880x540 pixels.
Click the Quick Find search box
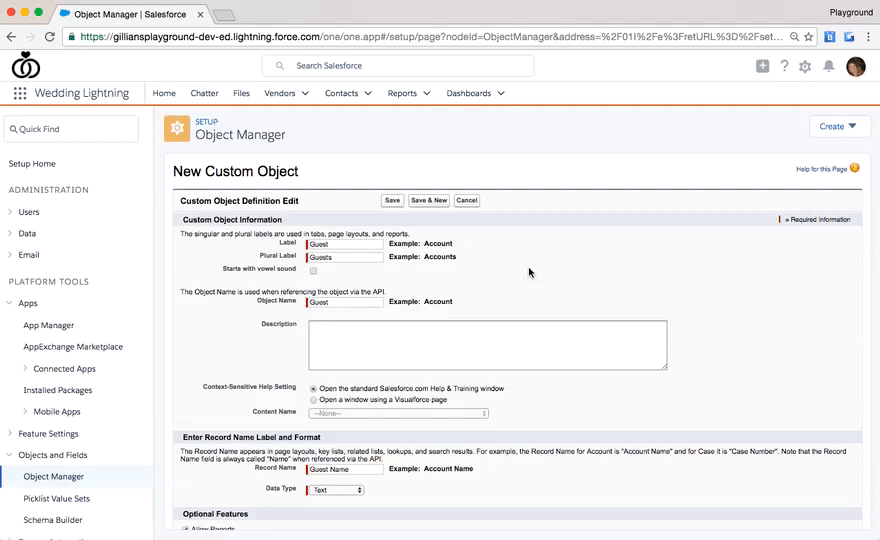coord(71,129)
